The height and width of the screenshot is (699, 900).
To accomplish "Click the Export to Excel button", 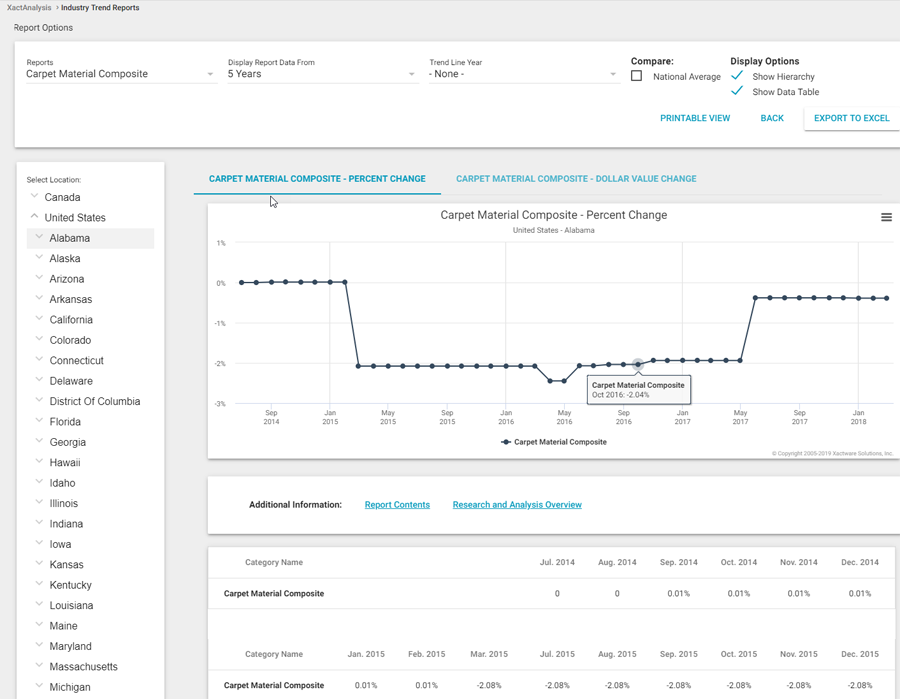I will (x=851, y=118).
